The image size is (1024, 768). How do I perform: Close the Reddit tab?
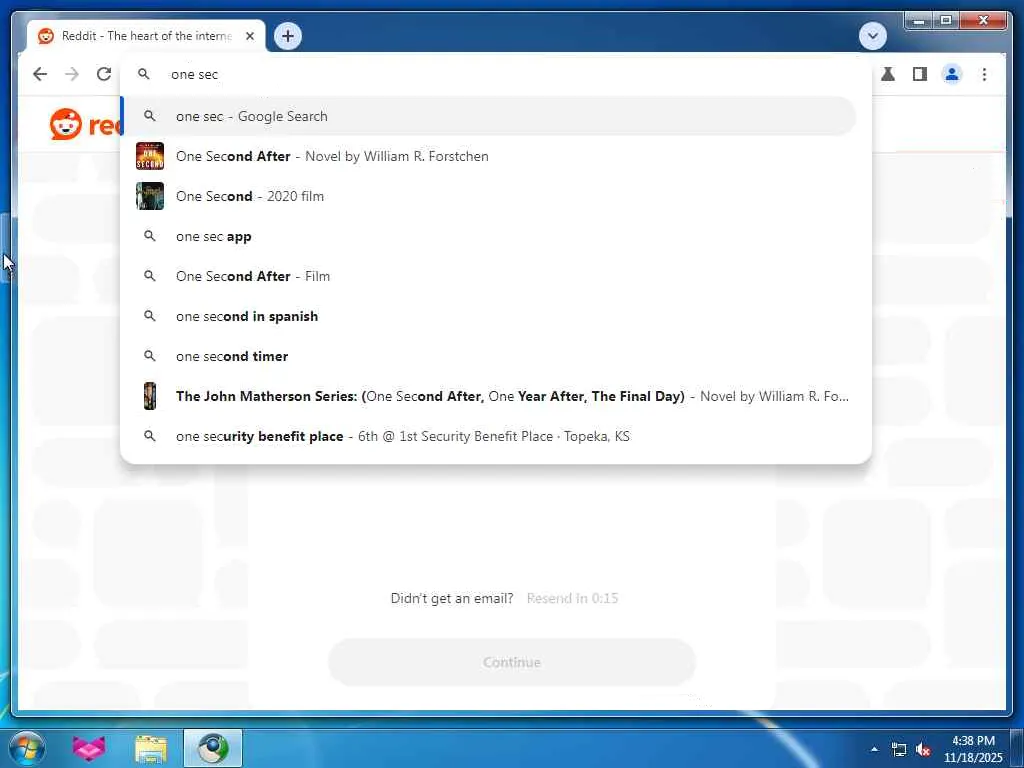pyautogui.click(x=249, y=36)
